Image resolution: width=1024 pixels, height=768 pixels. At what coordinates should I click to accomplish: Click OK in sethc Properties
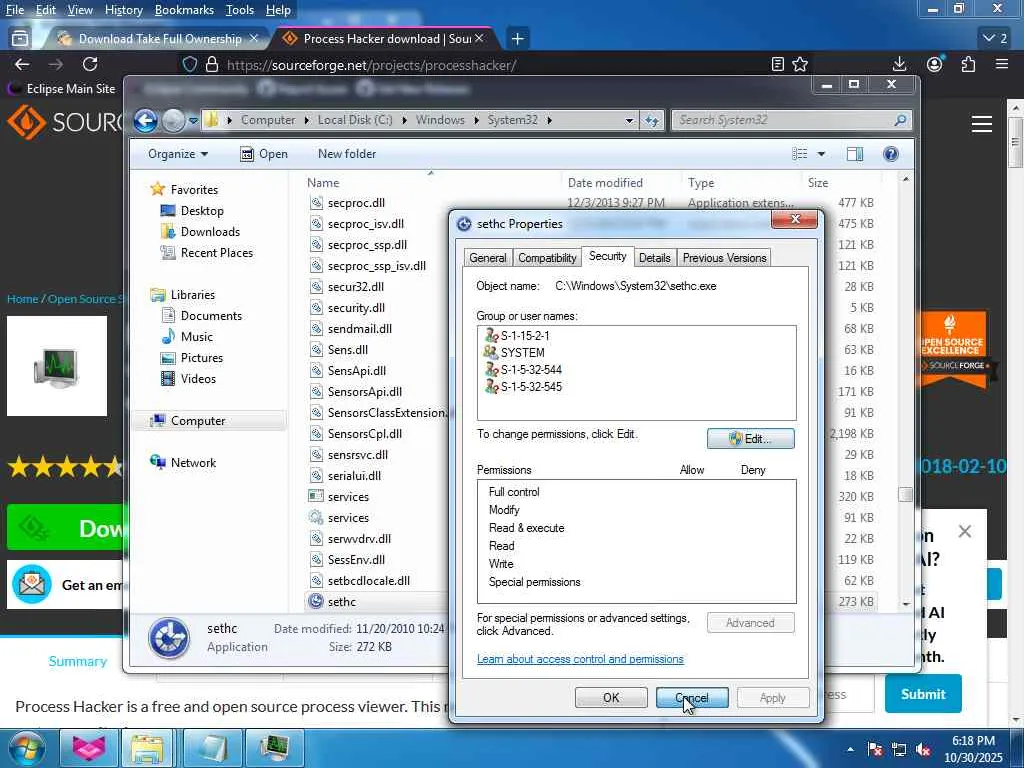point(611,697)
